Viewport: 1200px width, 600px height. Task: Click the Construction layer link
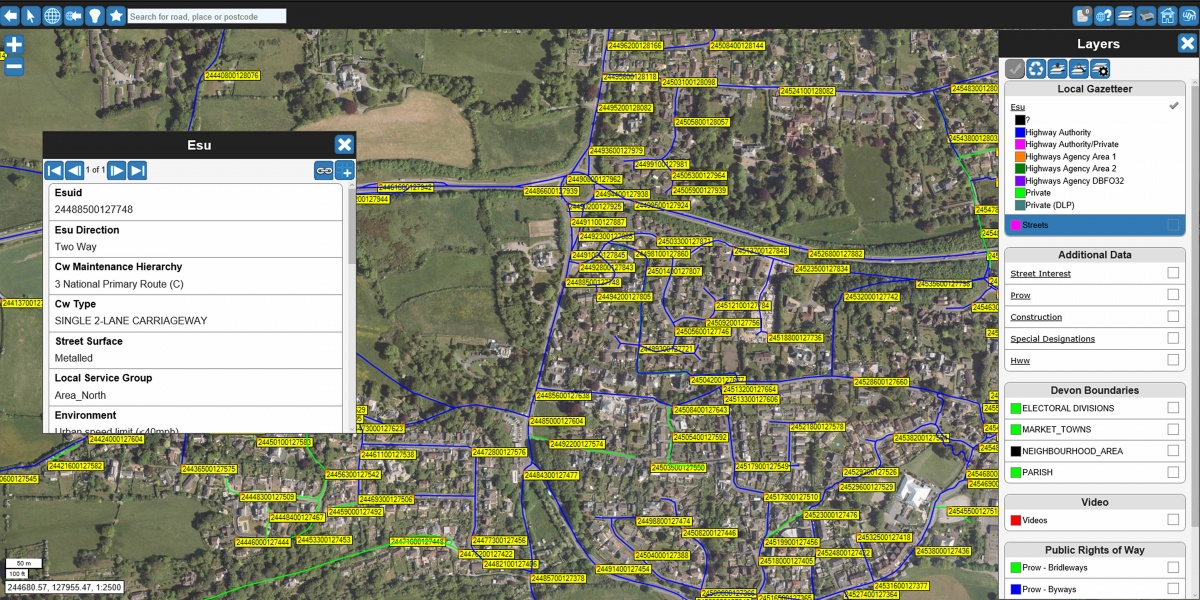1036,317
